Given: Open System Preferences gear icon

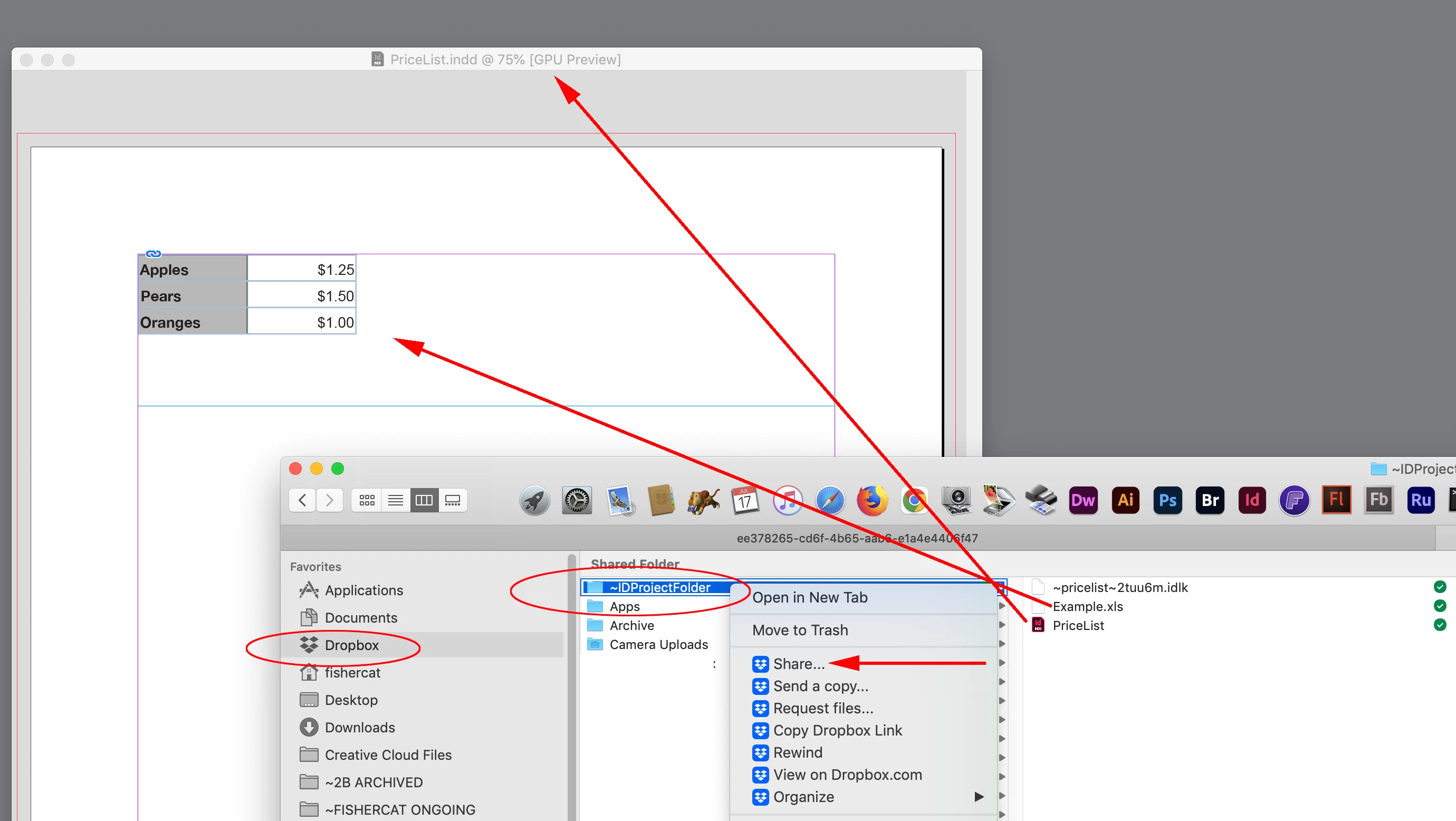Looking at the screenshot, I should tap(577, 500).
